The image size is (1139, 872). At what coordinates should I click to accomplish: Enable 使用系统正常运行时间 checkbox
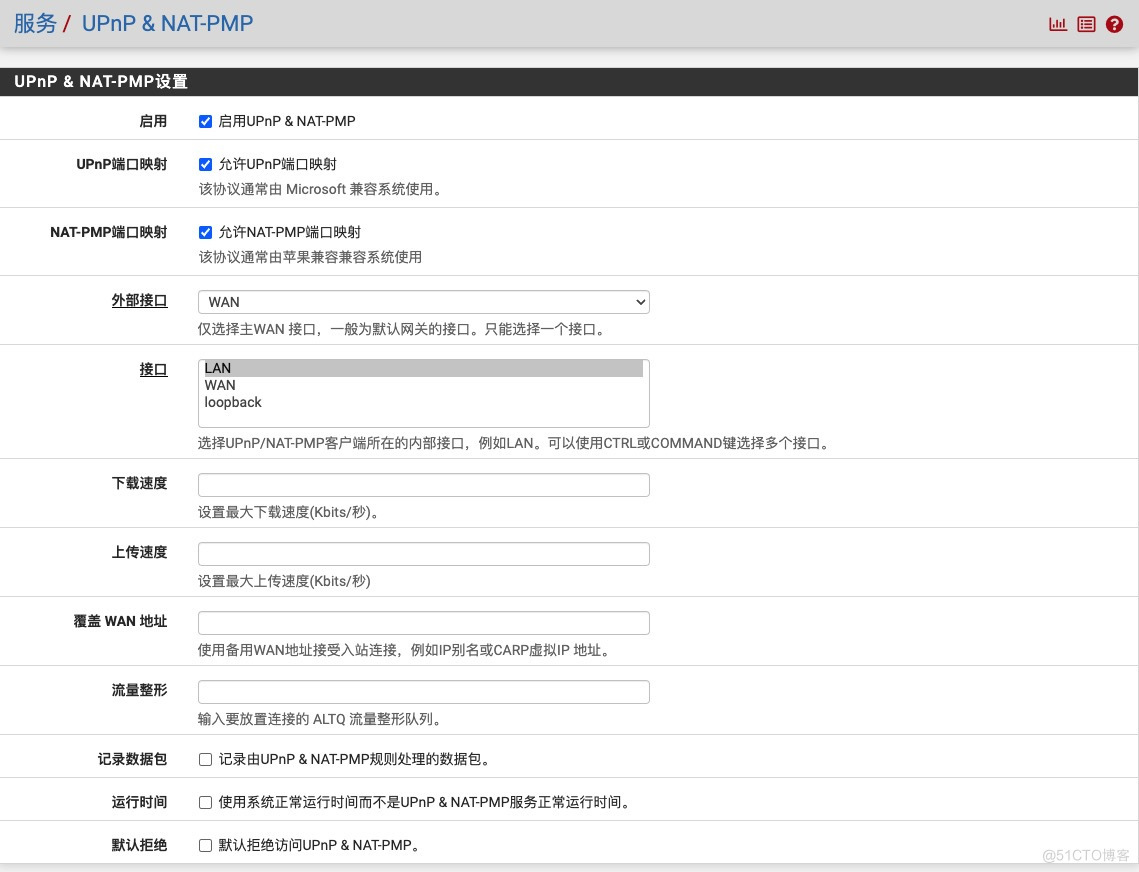point(206,802)
